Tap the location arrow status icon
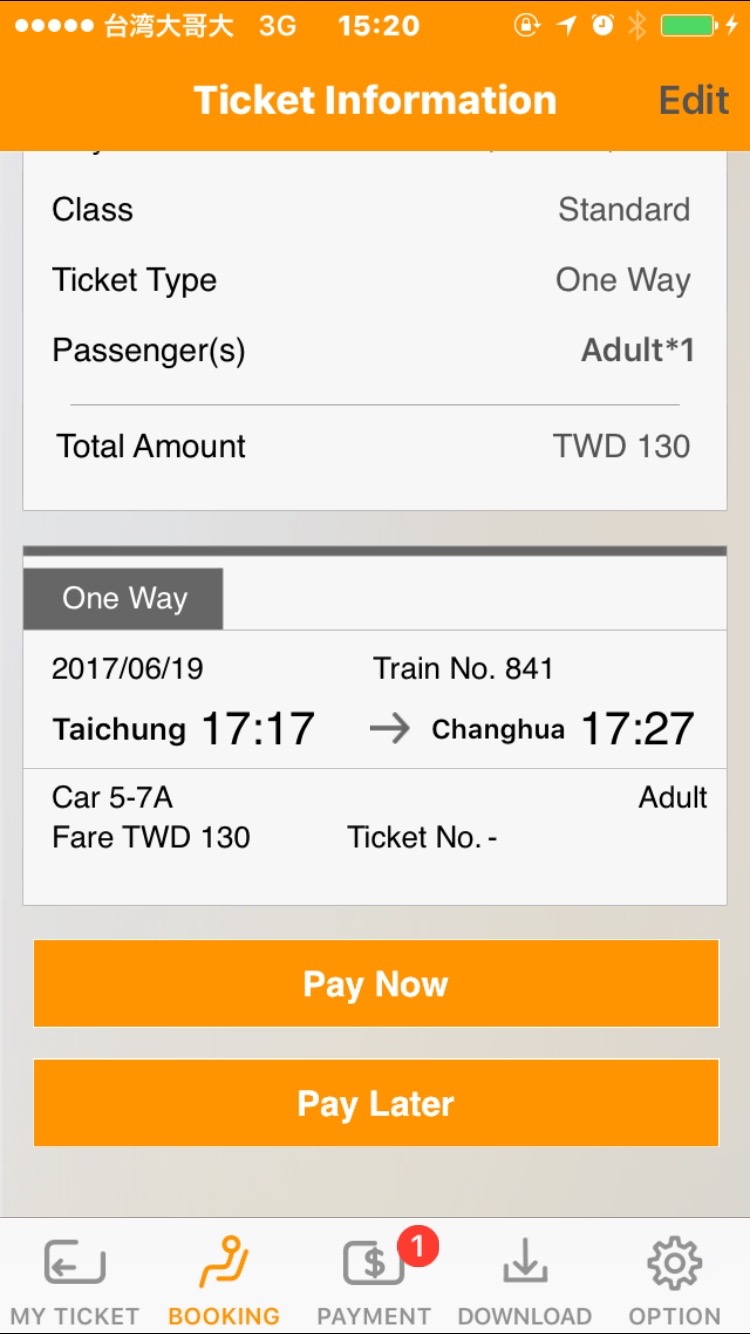750x1334 pixels. point(567,26)
